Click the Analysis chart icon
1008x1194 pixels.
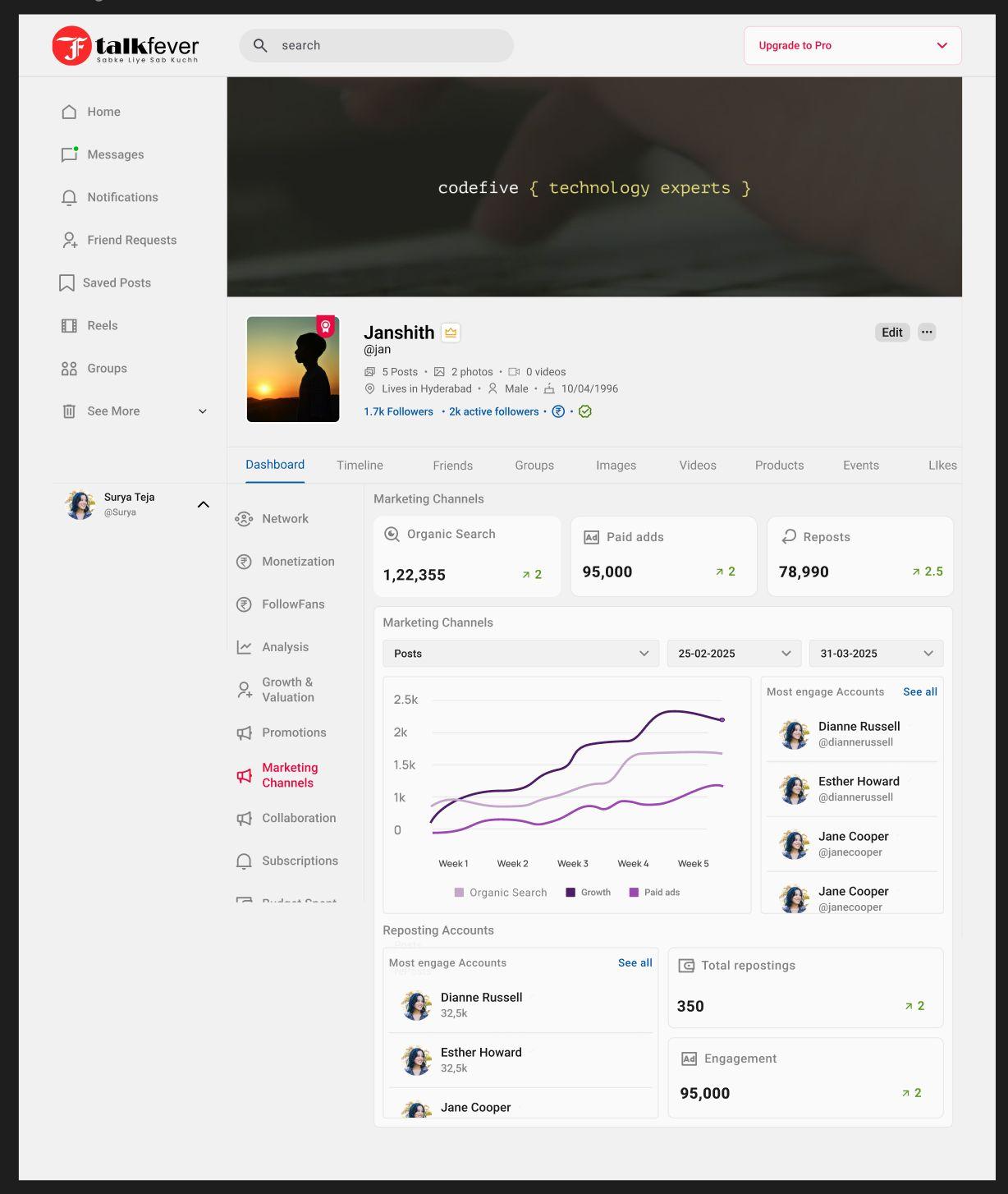coord(244,647)
